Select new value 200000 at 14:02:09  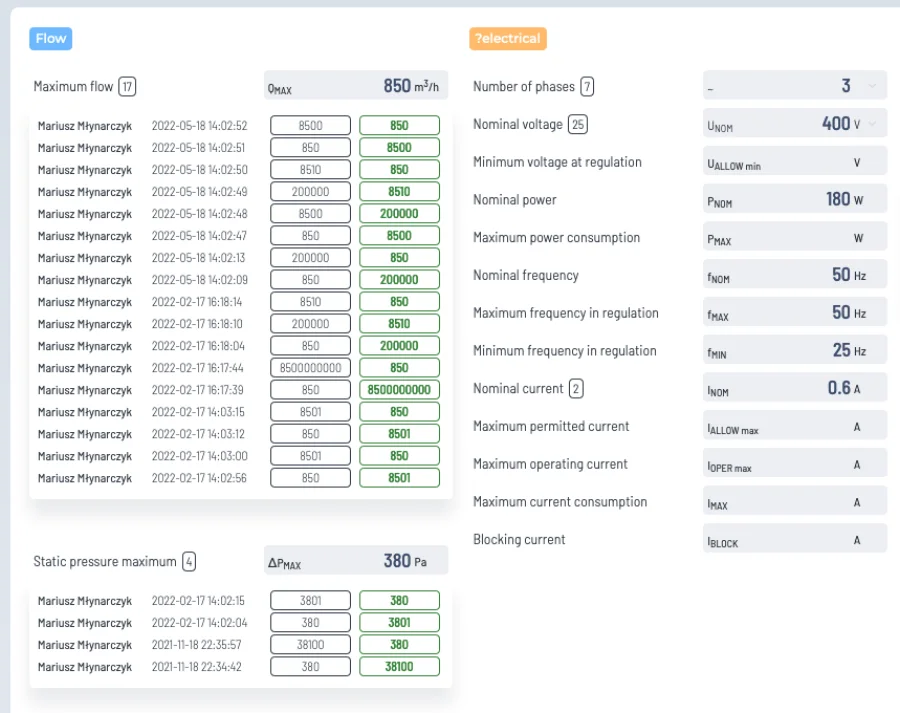[x=399, y=280]
